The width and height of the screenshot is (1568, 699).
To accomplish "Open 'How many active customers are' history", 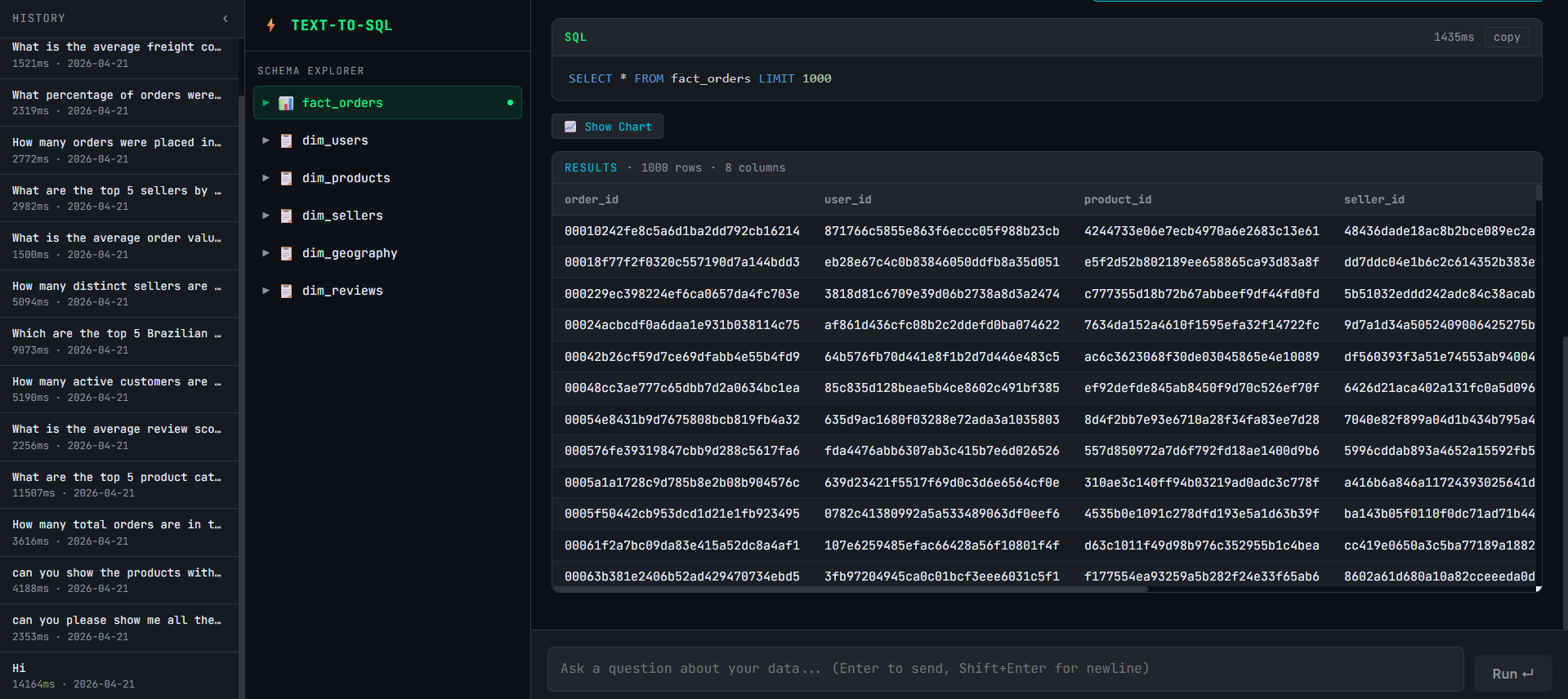I will [x=119, y=390].
